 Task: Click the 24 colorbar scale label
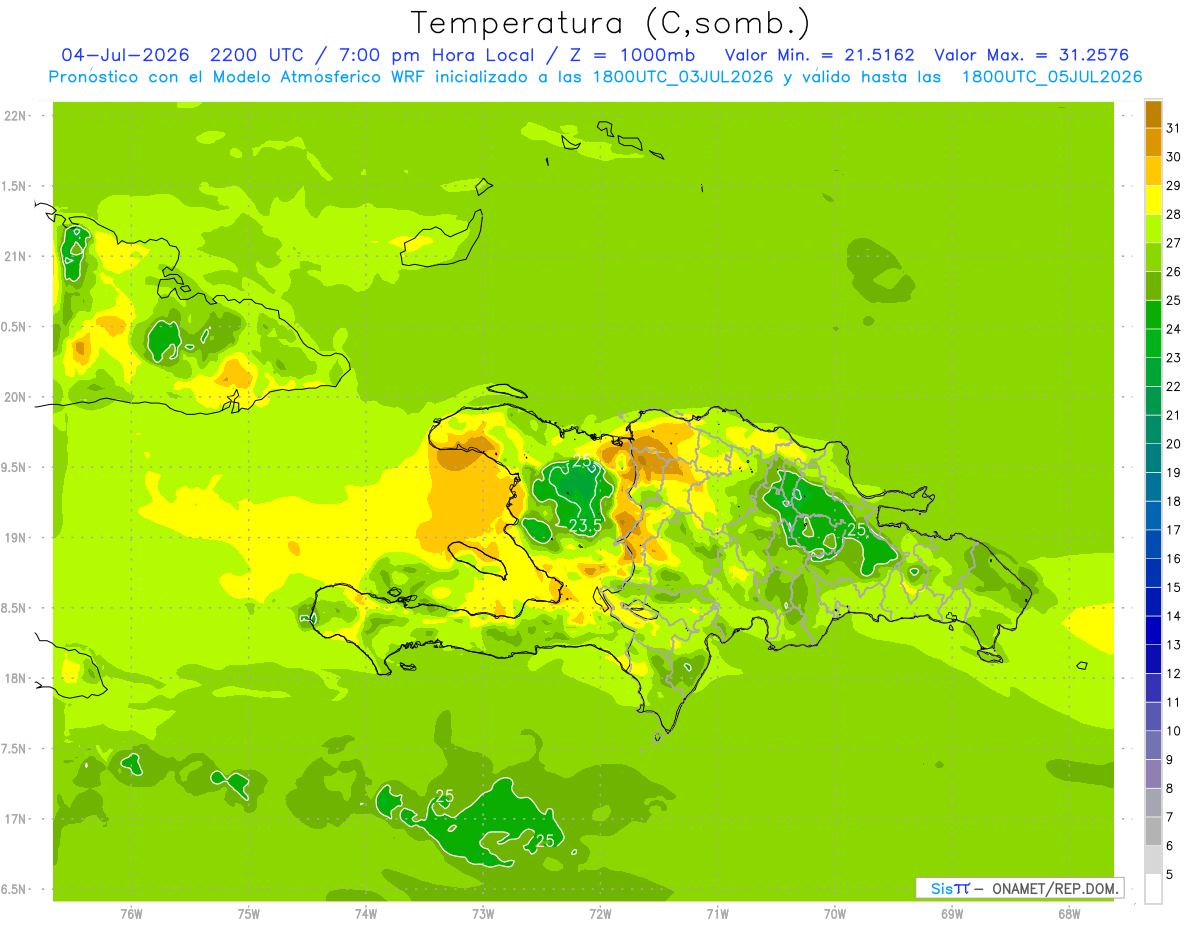click(x=1174, y=329)
